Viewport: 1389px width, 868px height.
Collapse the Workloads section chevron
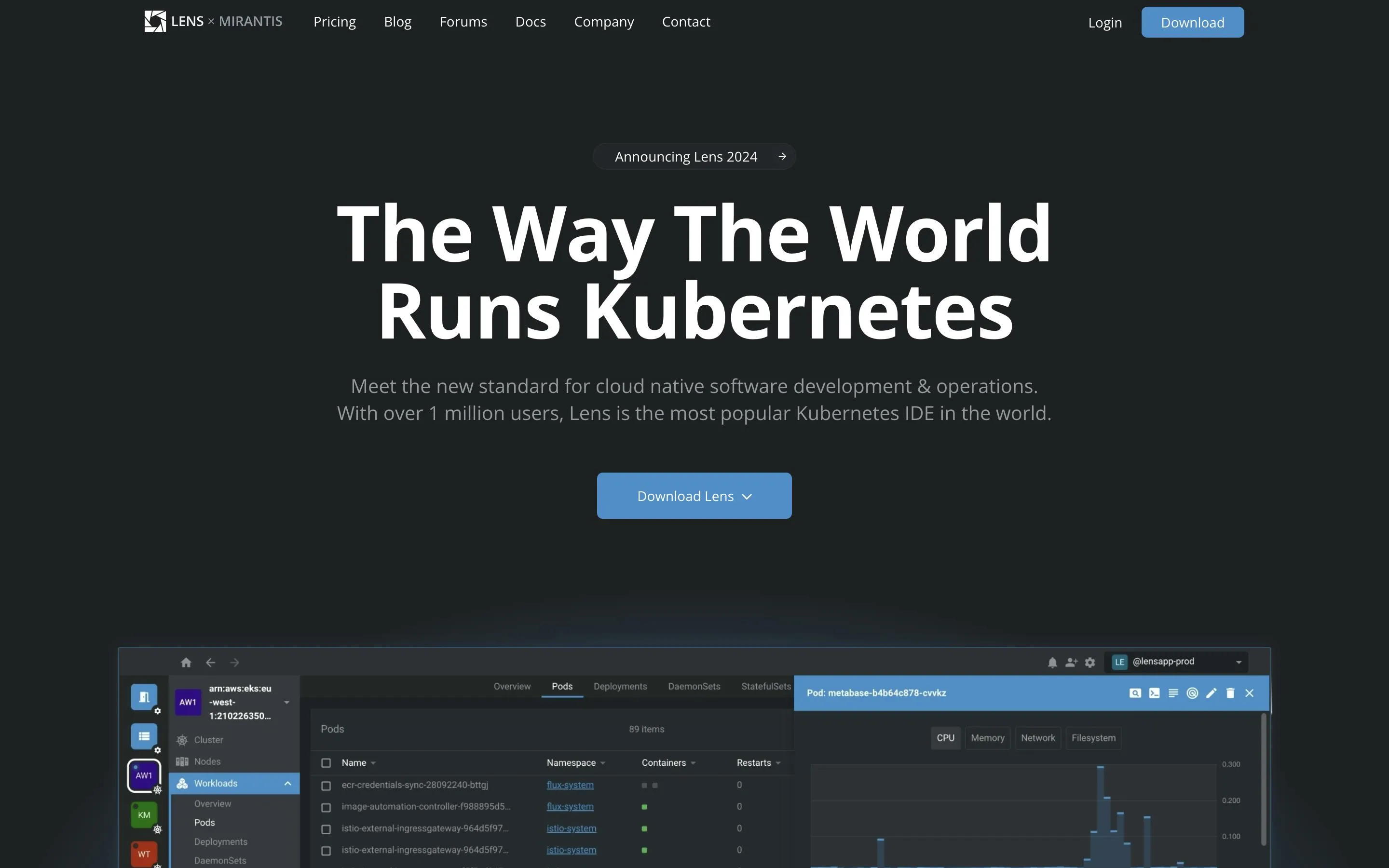[x=287, y=784]
